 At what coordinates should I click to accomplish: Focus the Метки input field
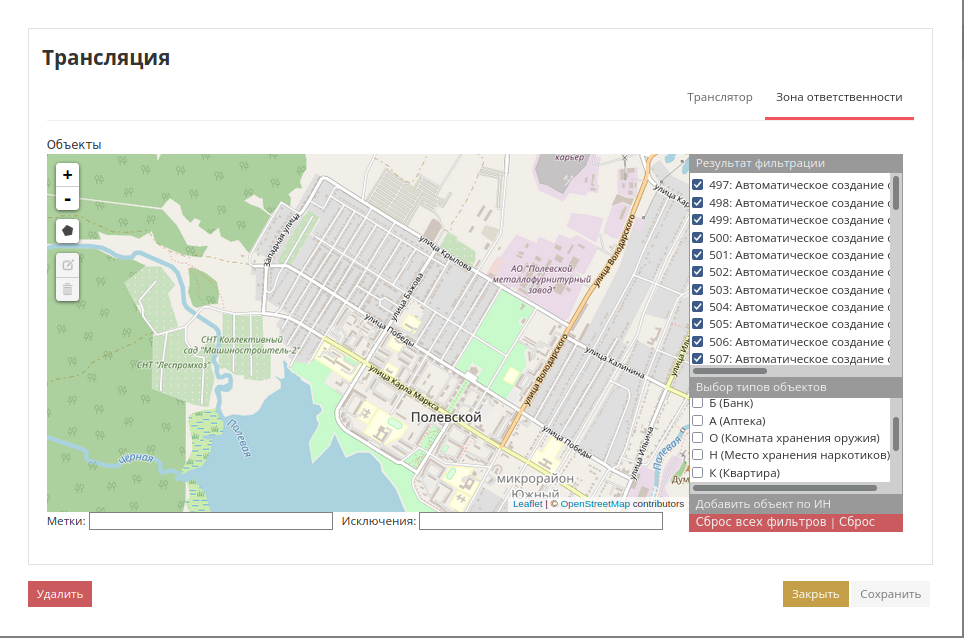(211, 521)
